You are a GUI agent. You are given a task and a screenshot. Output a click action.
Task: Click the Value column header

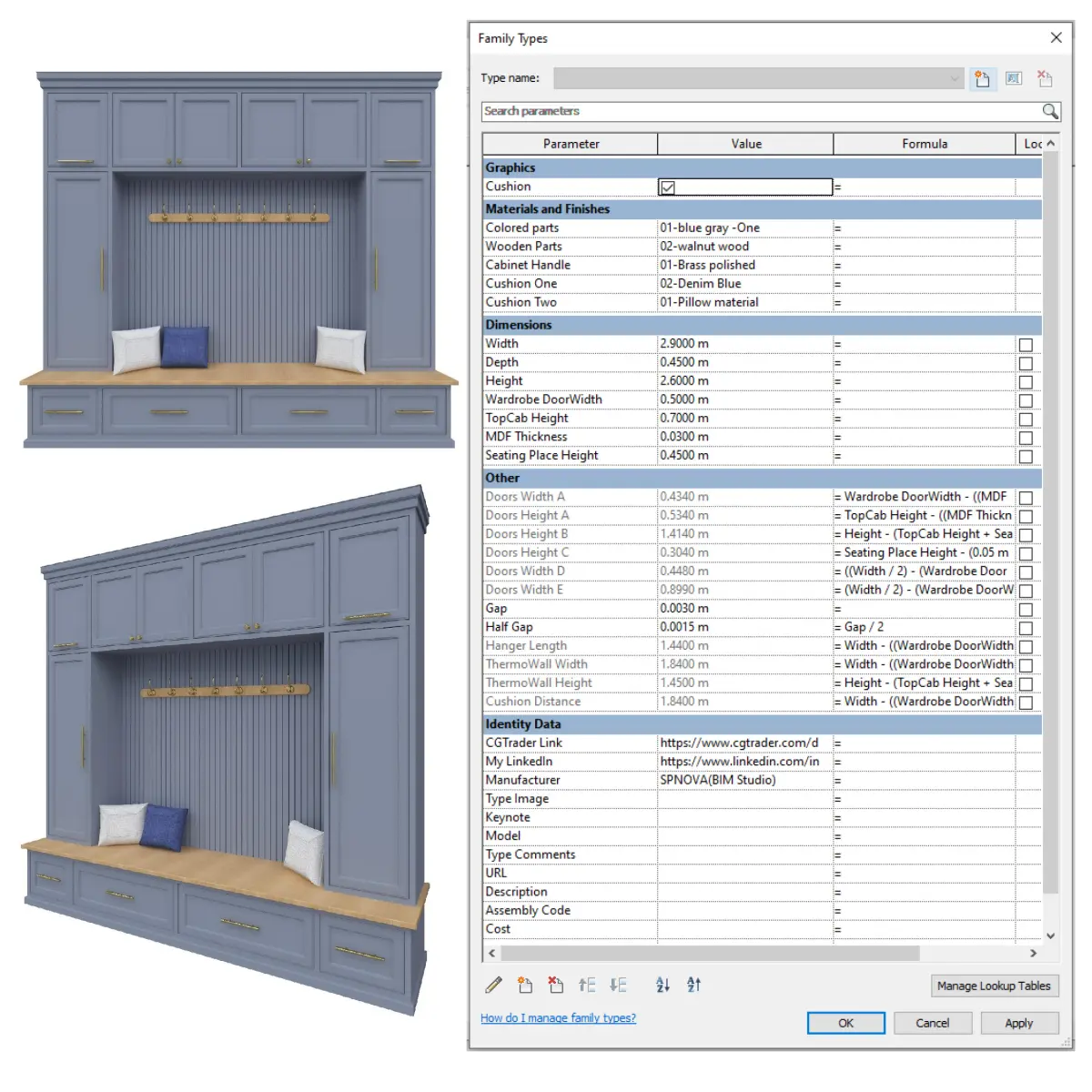[745, 144]
